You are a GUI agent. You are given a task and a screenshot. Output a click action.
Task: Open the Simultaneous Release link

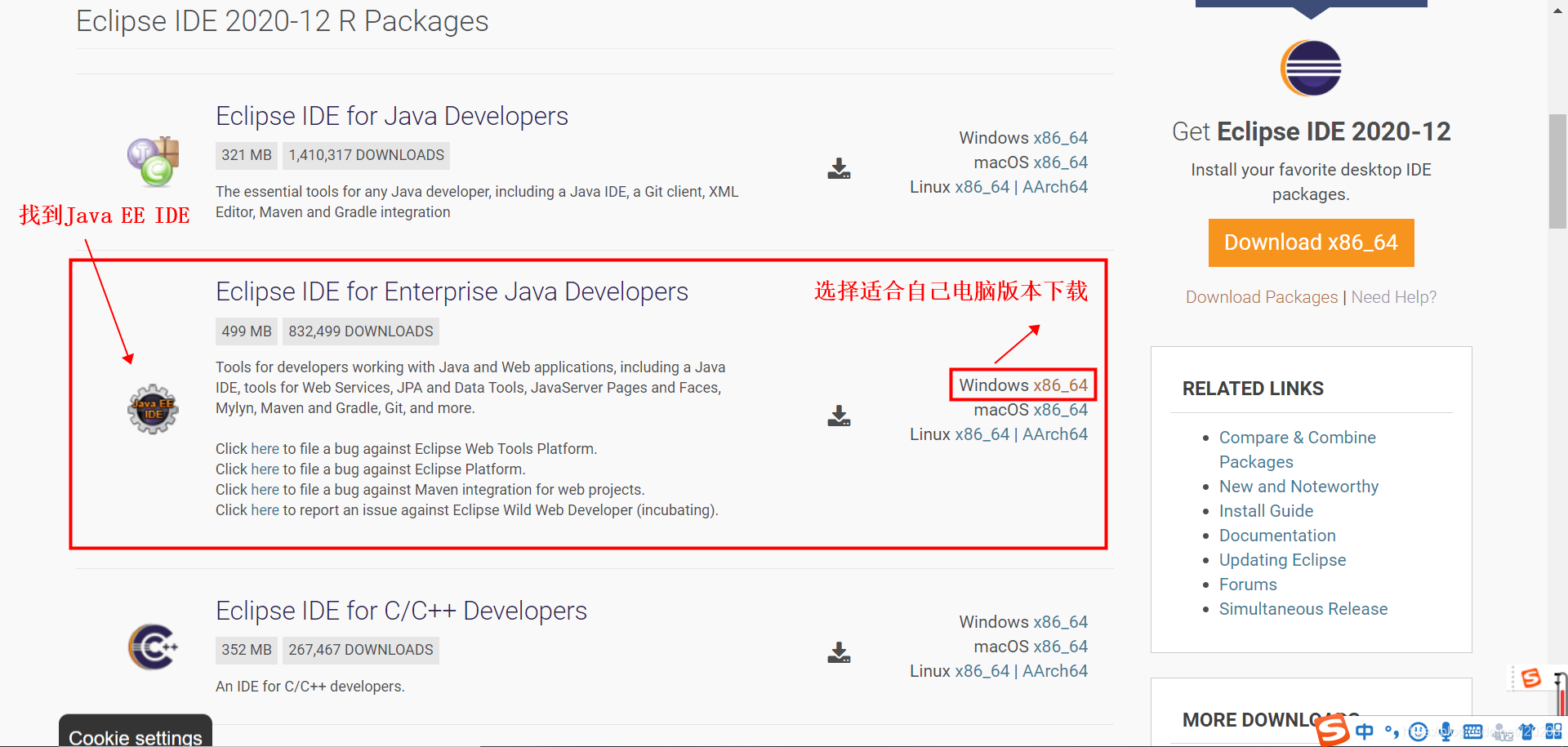tap(1303, 609)
